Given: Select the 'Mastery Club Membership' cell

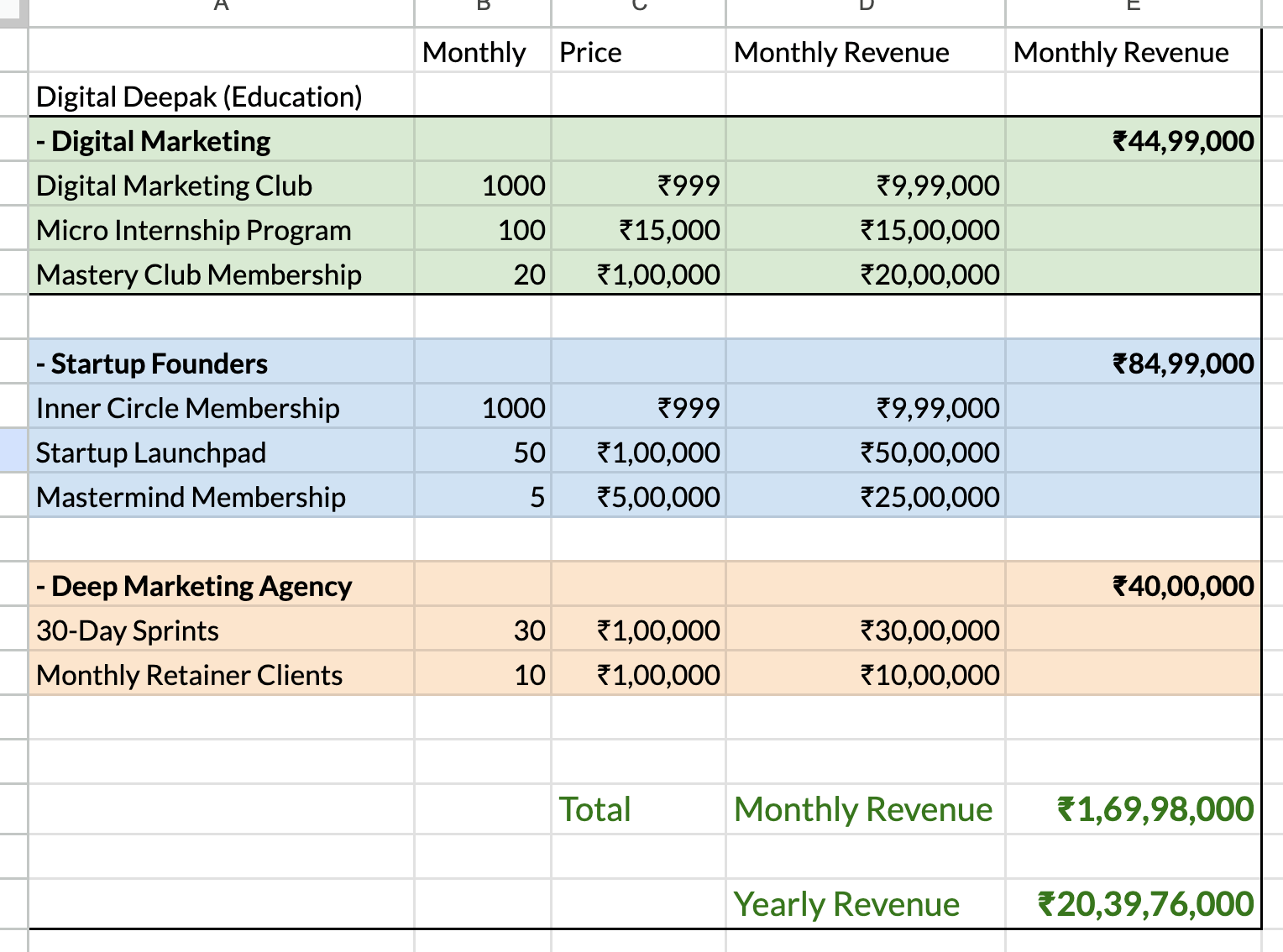Looking at the screenshot, I should [x=222, y=274].
